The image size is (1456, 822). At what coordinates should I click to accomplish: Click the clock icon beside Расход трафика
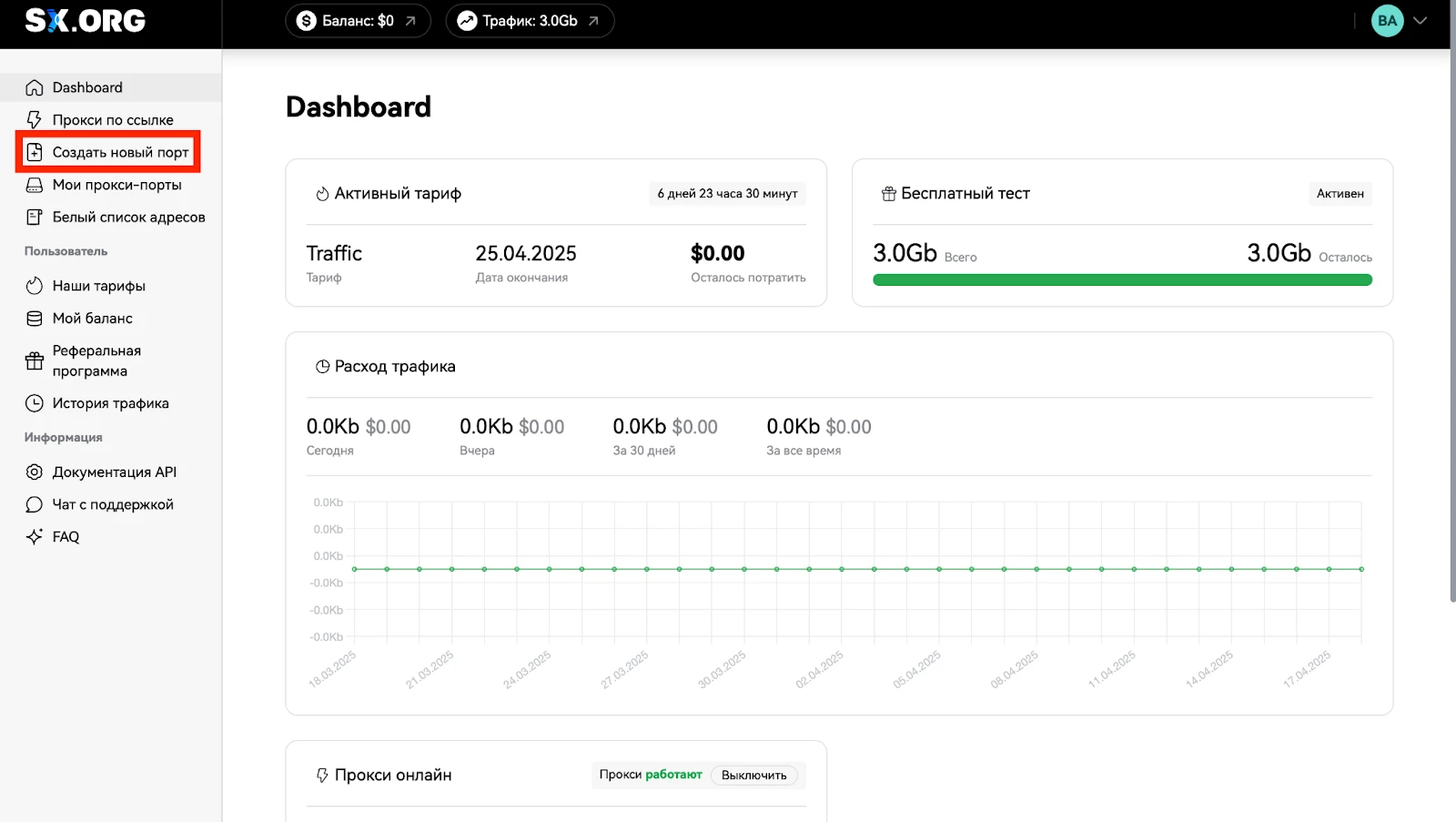pos(322,367)
